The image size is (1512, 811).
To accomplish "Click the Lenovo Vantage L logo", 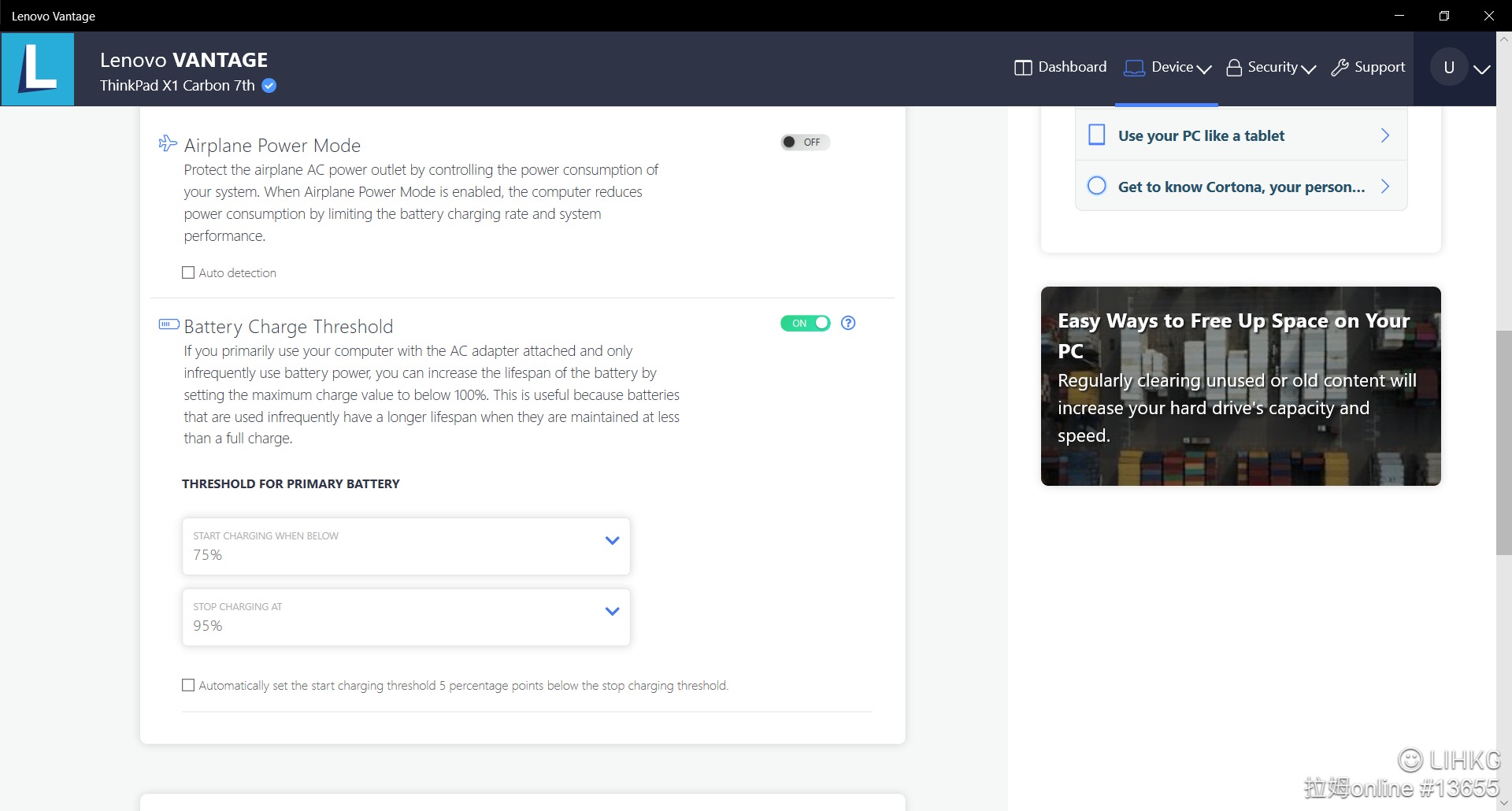I will tap(38, 69).
